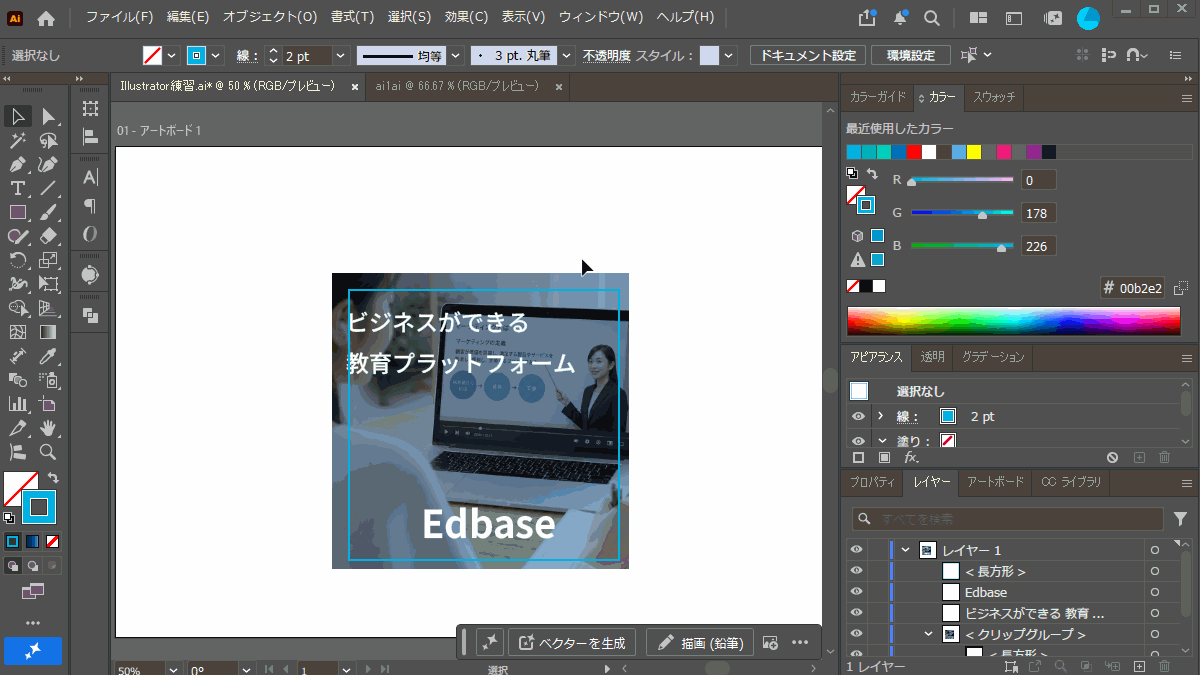Viewport: 1200px width, 675px height.
Task: Open the zoom level 50% dropdown
Action: click(x=174, y=669)
